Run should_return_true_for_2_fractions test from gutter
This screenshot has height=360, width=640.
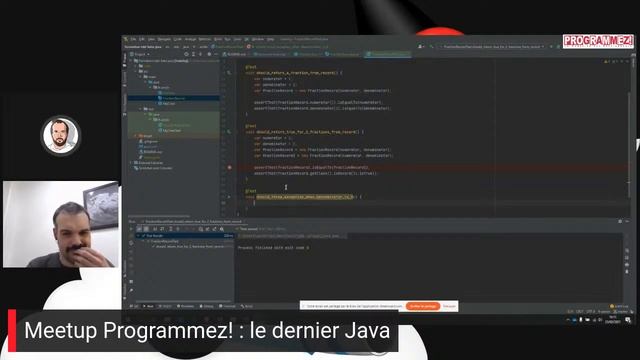(x=229, y=132)
